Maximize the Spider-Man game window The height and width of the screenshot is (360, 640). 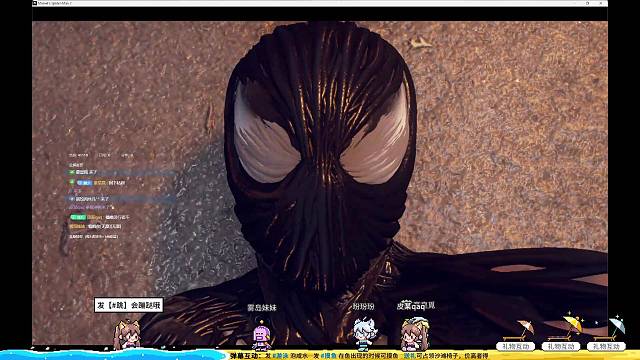pyautogui.click(x=587, y=3)
